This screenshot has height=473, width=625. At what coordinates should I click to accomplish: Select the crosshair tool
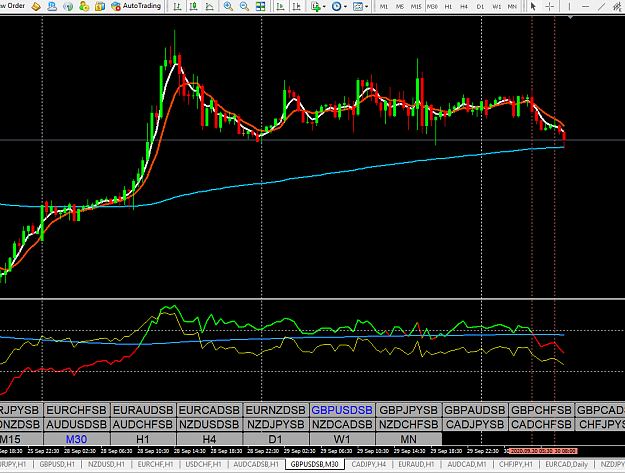pos(550,6)
